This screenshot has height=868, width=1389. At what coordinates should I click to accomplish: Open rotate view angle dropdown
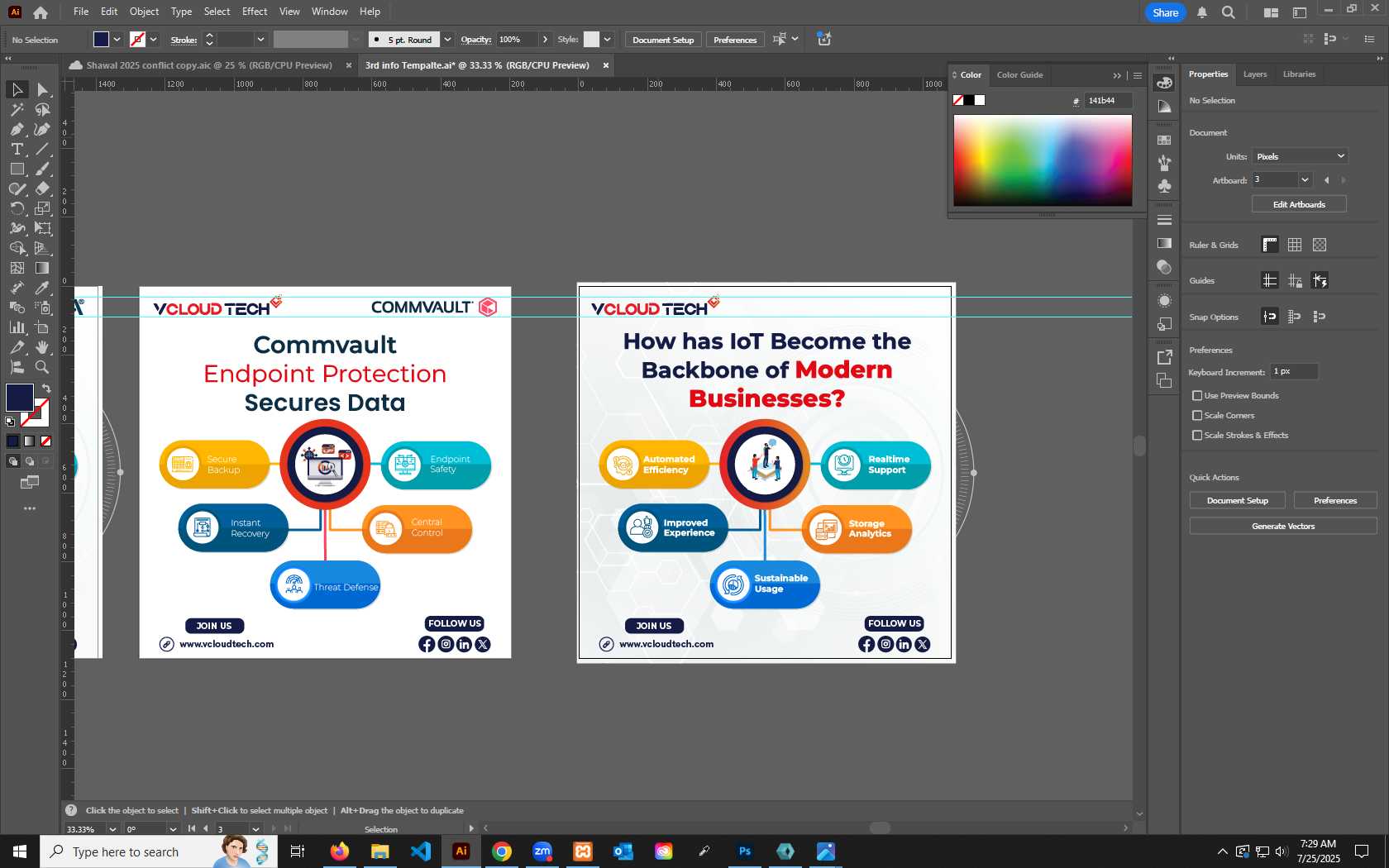pyautogui.click(x=173, y=829)
